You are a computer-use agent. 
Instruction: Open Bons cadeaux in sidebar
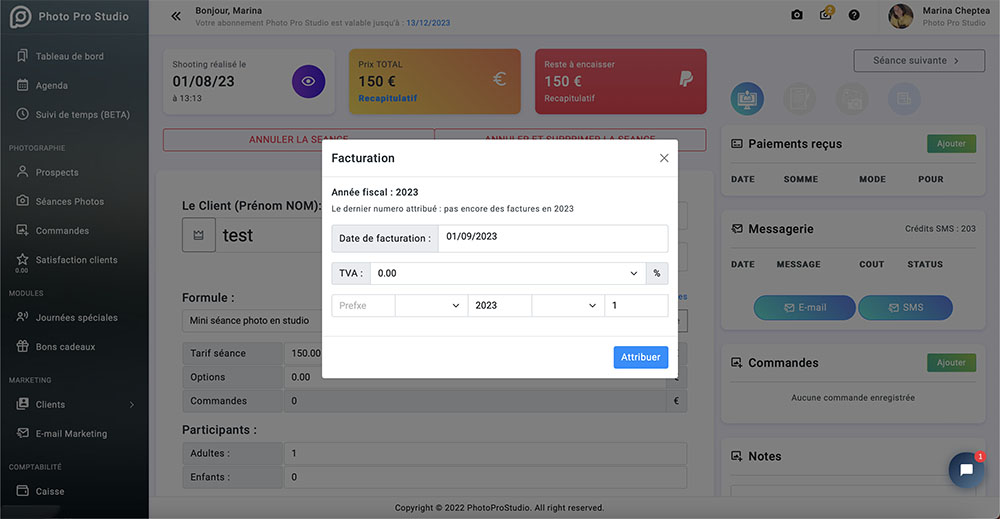pyautogui.click(x=65, y=347)
